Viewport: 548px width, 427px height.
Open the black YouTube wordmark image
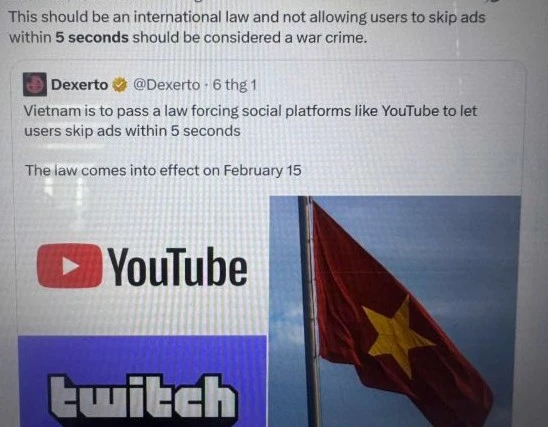click(179, 267)
